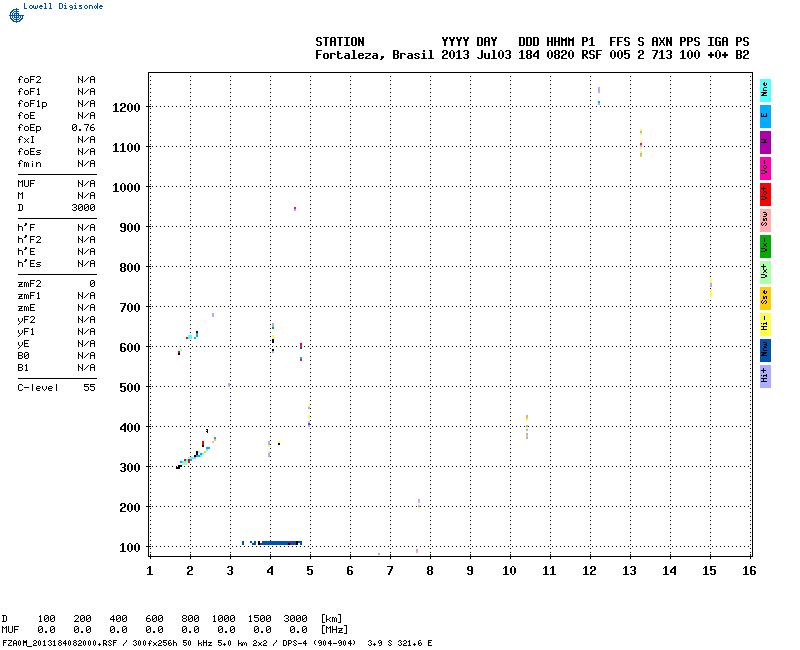Click the B0 parameter label
The image size is (800, 650).
click(x=23, y=356)
